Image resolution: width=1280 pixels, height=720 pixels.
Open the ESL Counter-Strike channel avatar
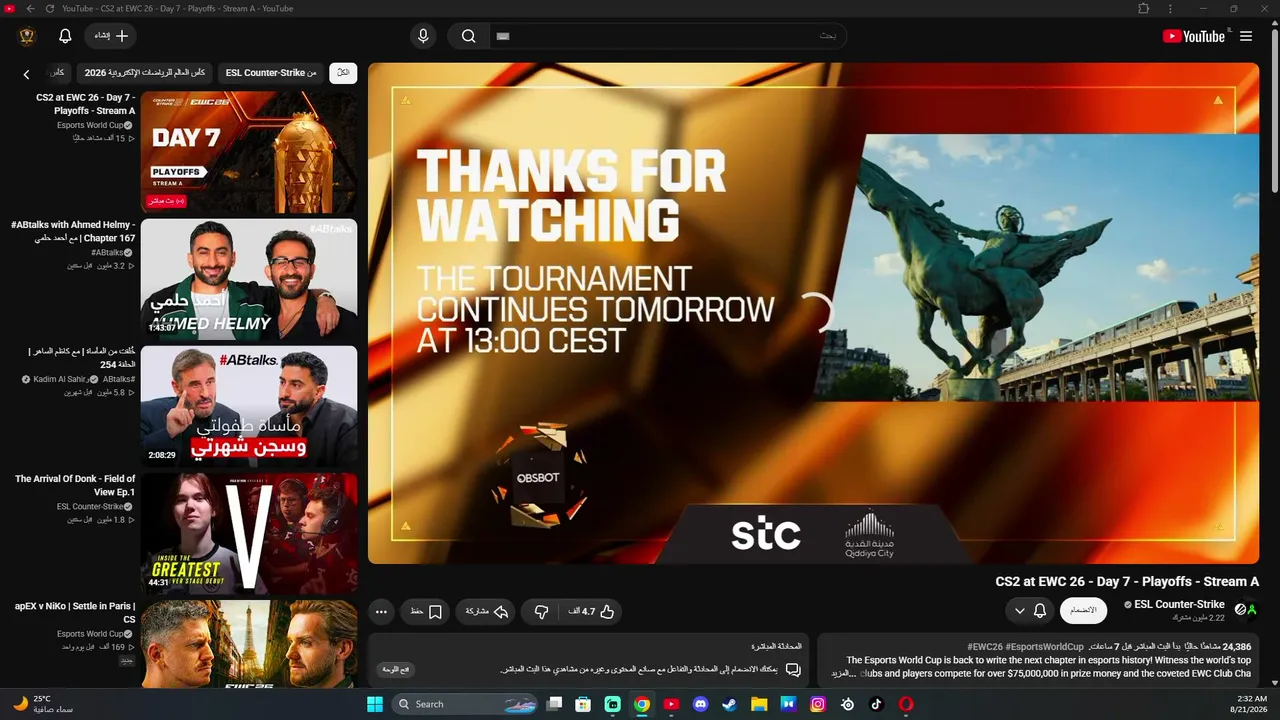coord(1245,609)
